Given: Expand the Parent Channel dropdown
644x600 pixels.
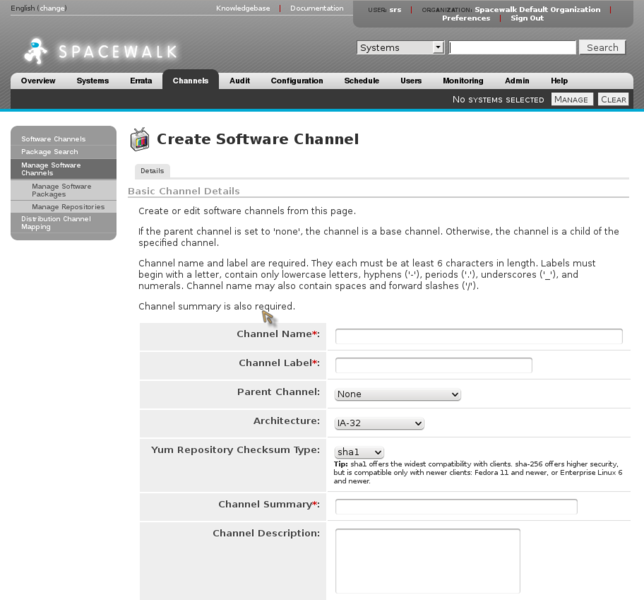Looking at the screenshot, I should pyautogui.click(x=398, y=394).
